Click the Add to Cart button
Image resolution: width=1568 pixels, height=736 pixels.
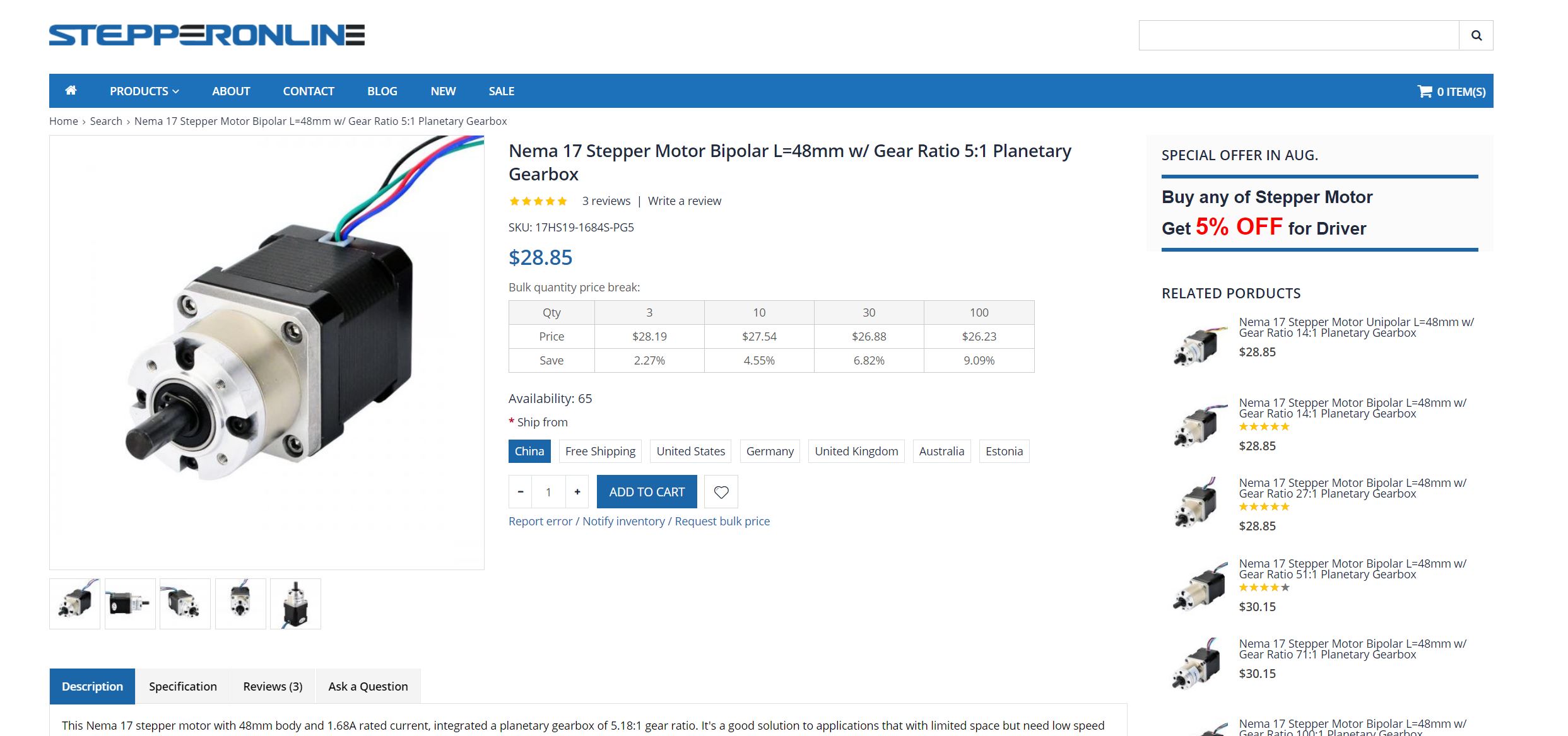pyautogui.click(x=647, y=492)
